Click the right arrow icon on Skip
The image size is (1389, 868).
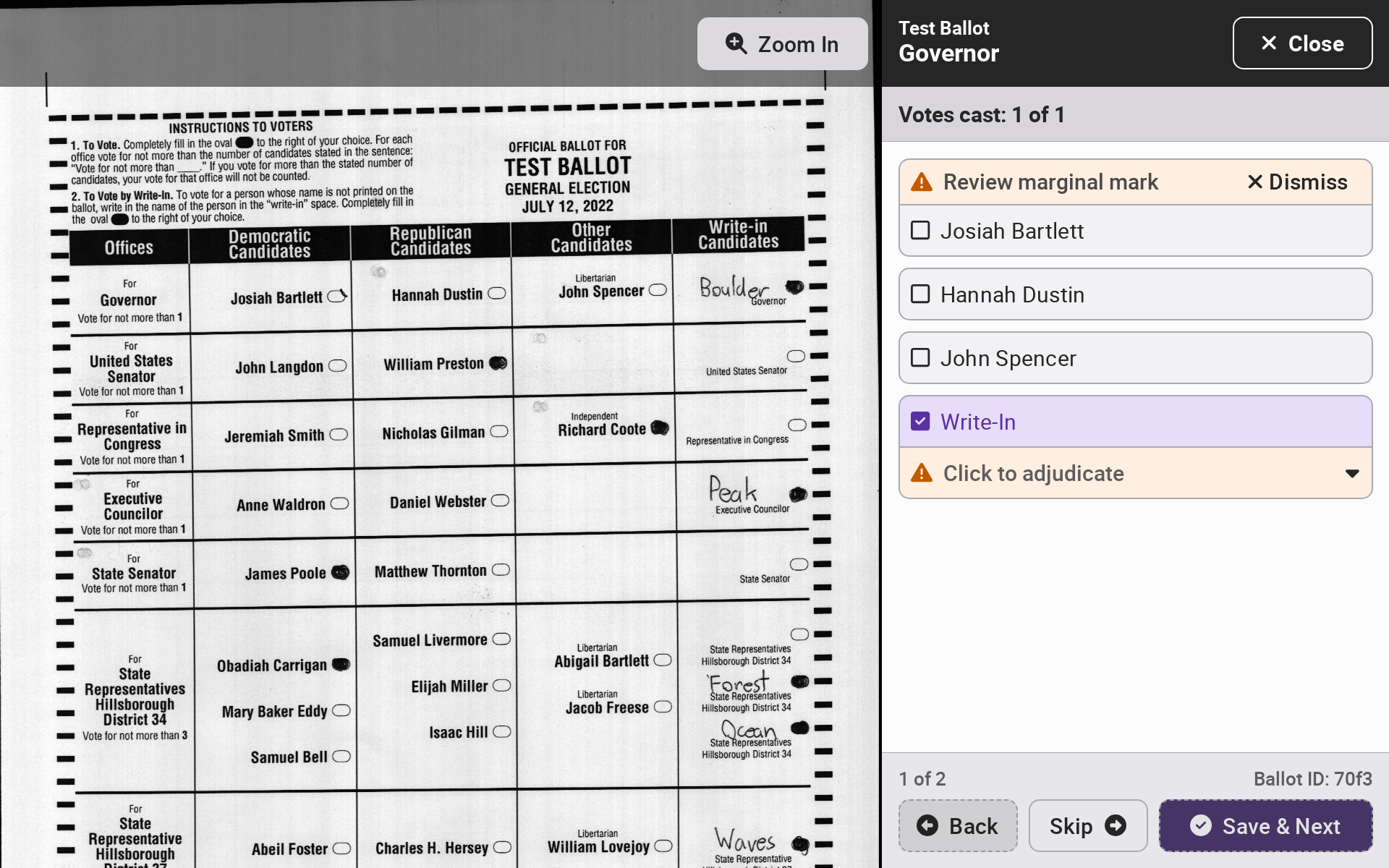point(1116,825)
